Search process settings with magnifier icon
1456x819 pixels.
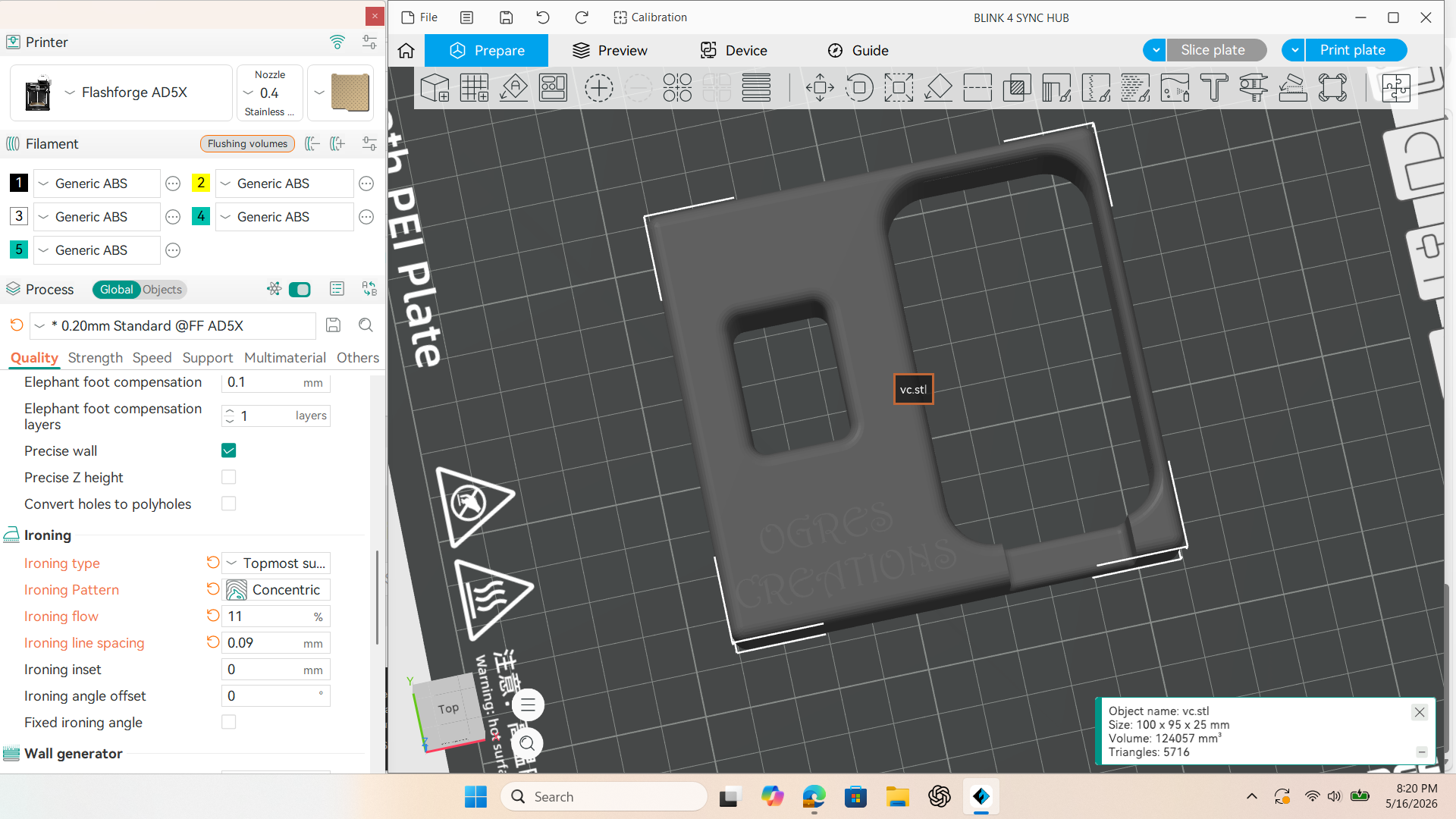point(366,325)
